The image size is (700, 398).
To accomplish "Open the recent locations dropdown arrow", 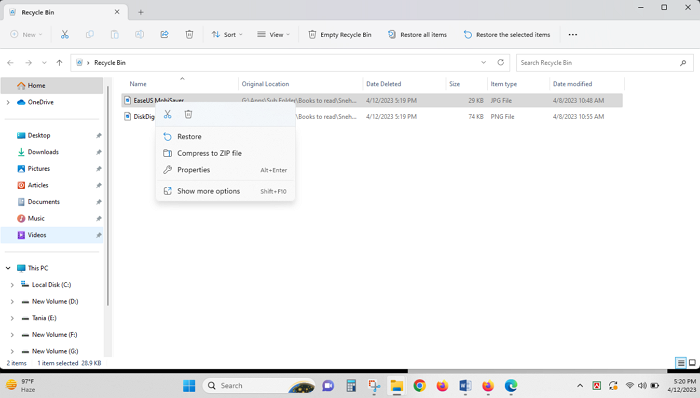I will tap(44, 63).
